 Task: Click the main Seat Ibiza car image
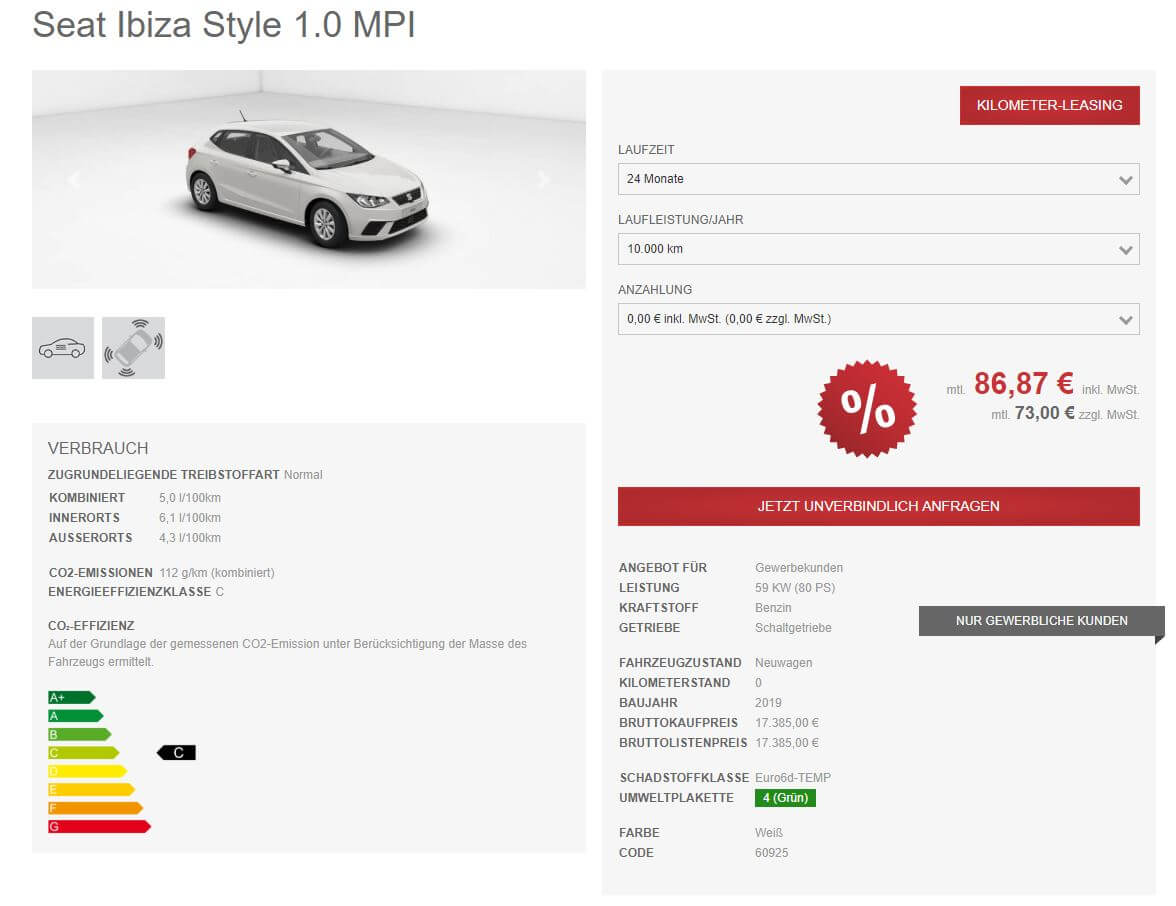click(309, 179)
